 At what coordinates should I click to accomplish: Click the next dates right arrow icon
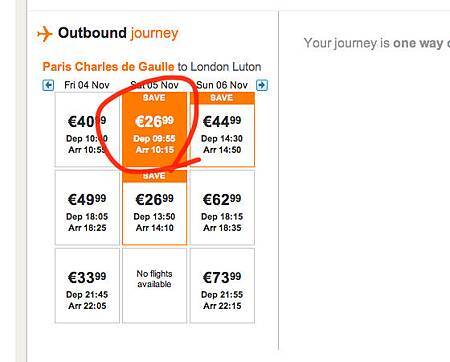(x=262, y=85)
